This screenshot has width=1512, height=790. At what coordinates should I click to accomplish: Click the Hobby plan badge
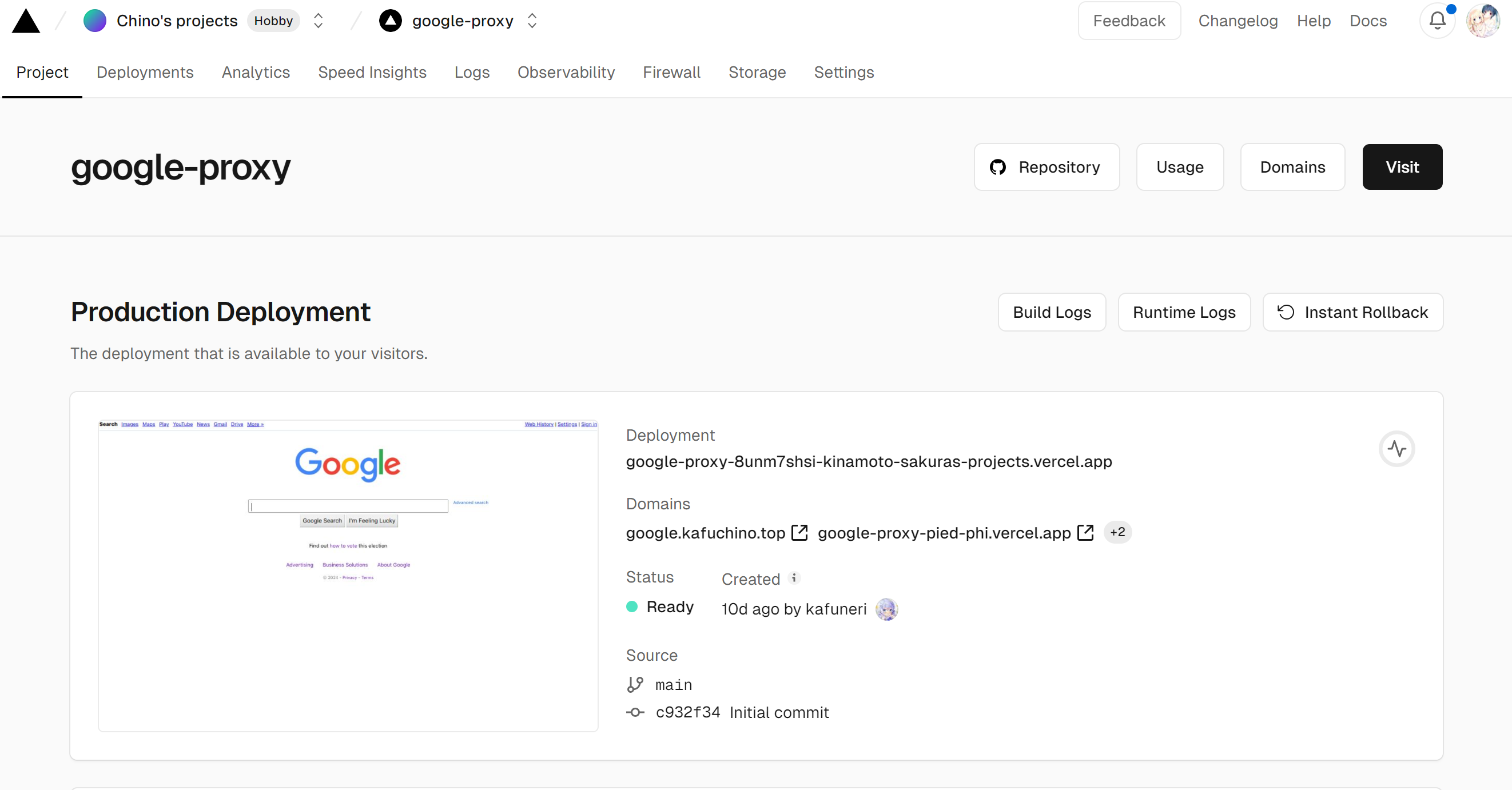(x=273, y=21)
